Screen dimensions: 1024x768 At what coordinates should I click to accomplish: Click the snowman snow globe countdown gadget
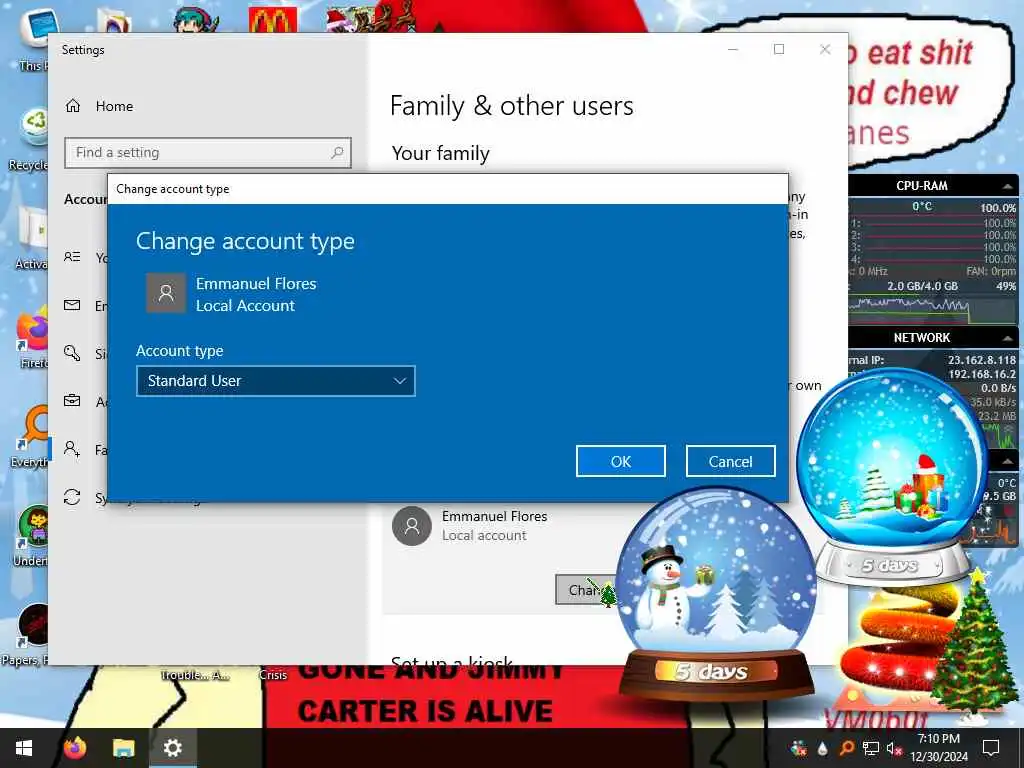point(716,593)
